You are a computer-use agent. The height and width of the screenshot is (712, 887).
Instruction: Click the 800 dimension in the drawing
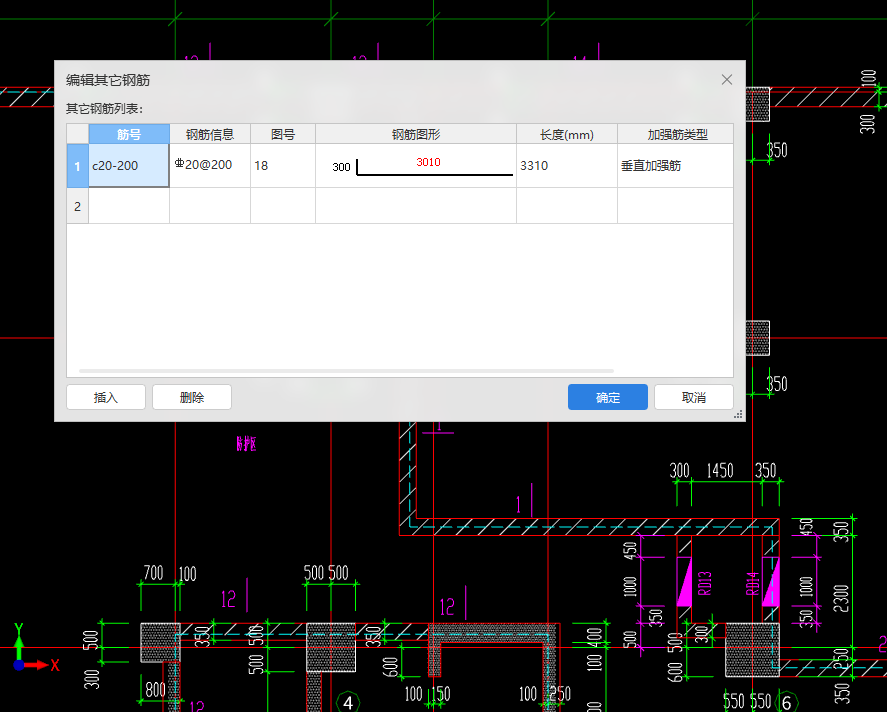[156, 689]
